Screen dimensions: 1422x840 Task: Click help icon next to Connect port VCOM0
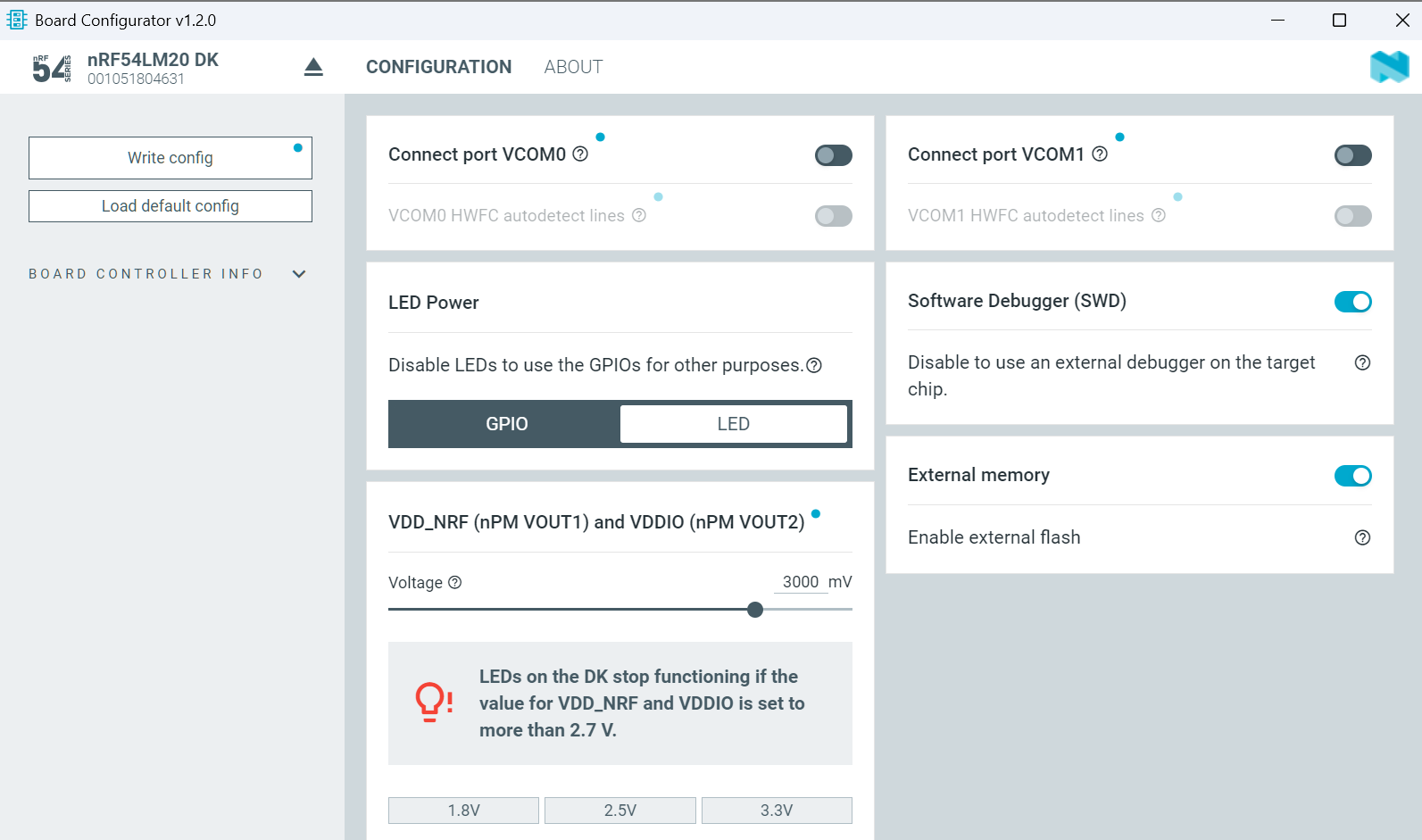[580, 154]
